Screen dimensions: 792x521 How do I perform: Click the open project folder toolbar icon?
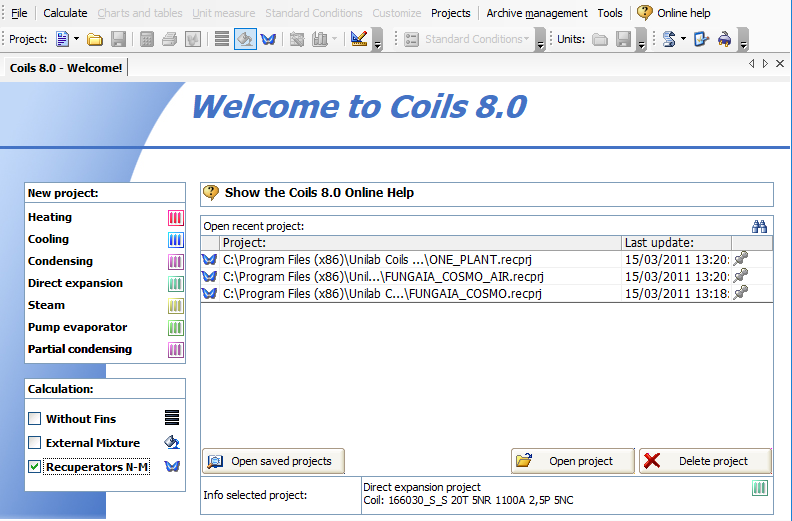tap(94, 39)
